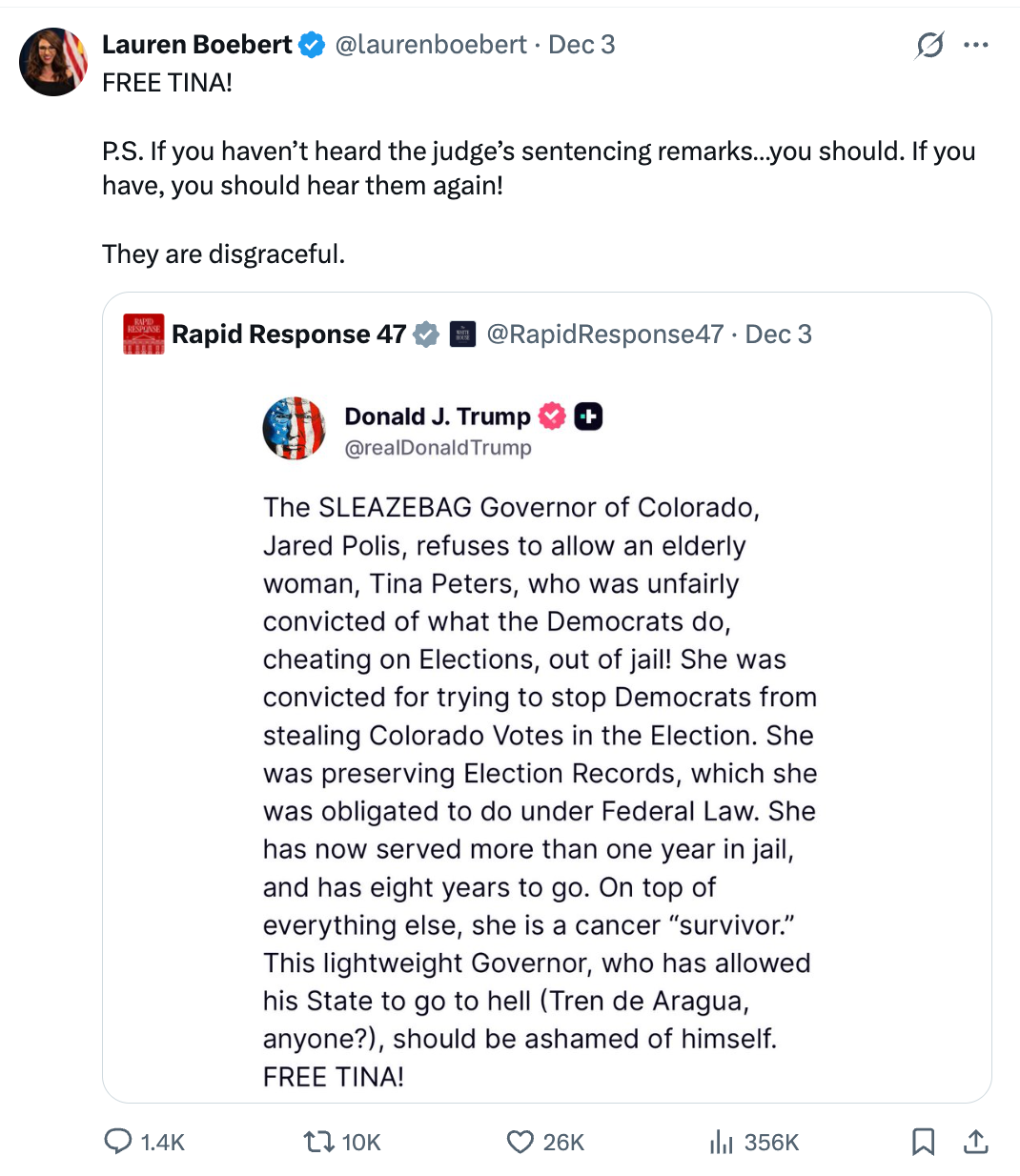Screen dimensions: 1020x1176
Task: Click the Dec 3 timestamp on Boebert's tweet
Action: tap(581, 45)
